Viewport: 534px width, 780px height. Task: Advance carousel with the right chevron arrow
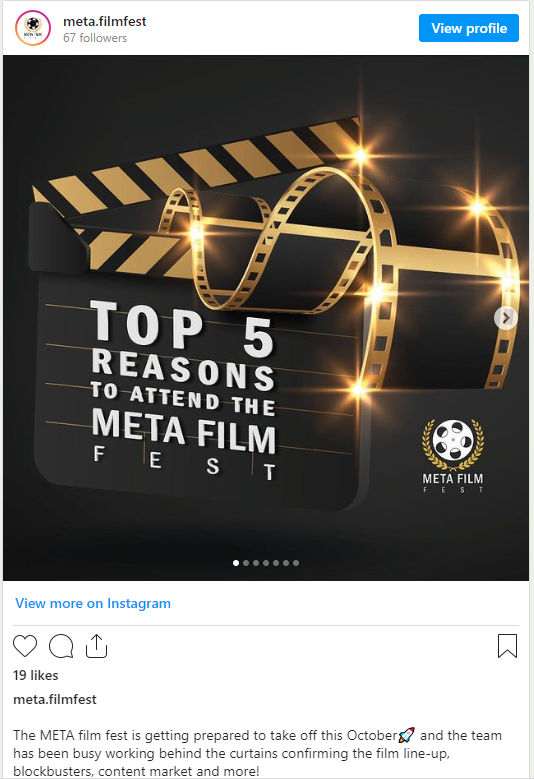pyautogui.click(x=506, y=317)
